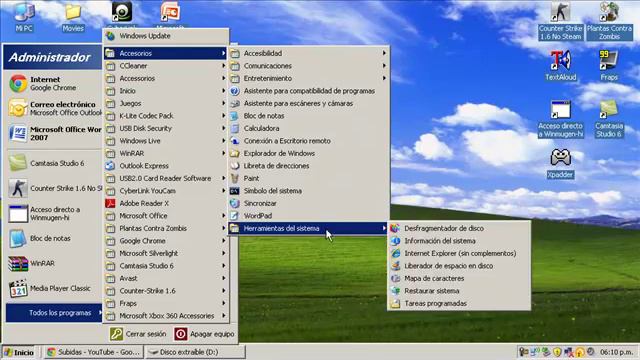Open Acceso directo a Winmugen-hi desktop icon

(x=560, y=118)
